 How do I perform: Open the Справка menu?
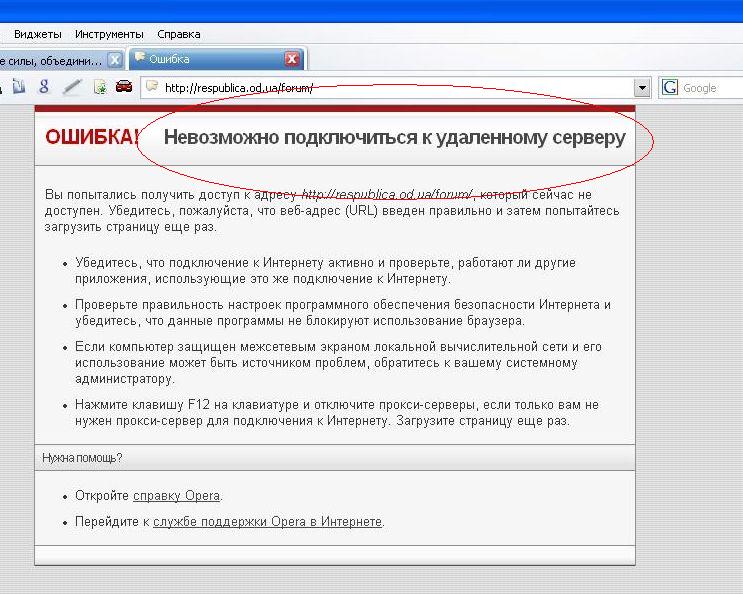(179, 34)
